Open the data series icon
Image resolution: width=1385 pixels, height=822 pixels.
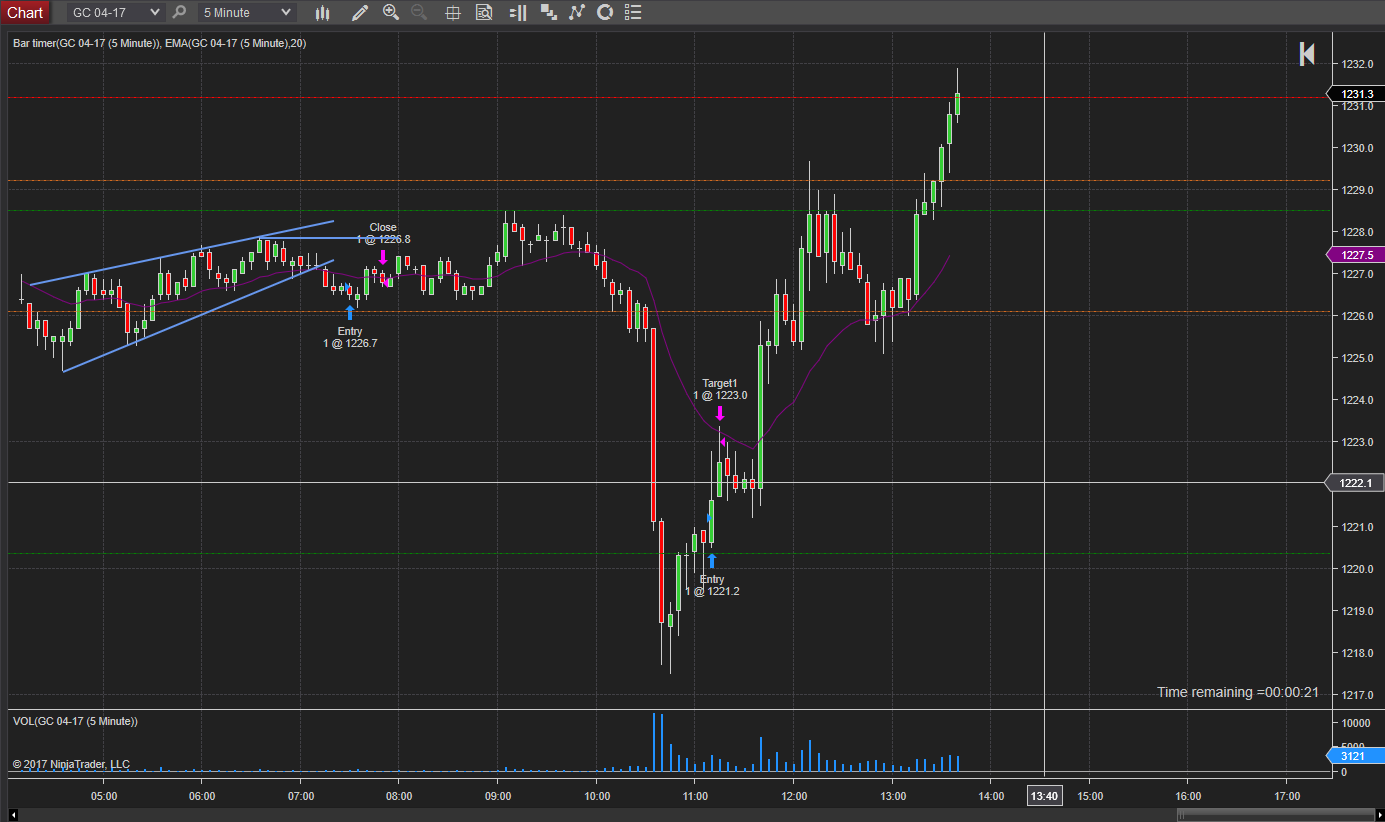[548, 12]
